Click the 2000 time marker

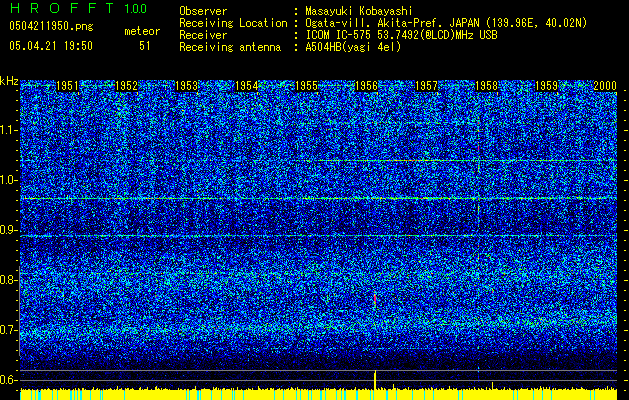pyautogui.click(x=605, y=86)
